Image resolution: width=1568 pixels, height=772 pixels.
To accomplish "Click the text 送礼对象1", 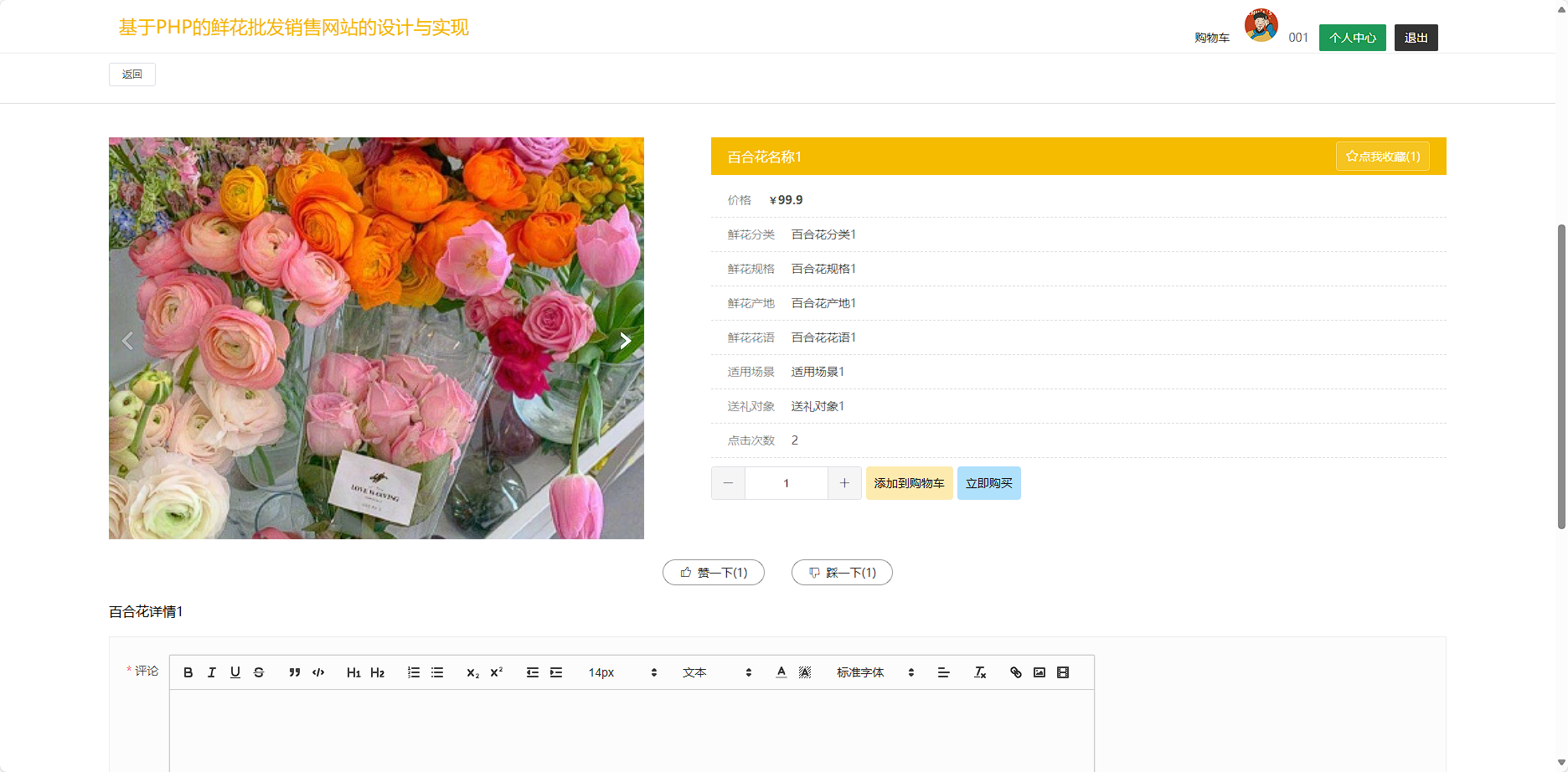I will (818, 406).
